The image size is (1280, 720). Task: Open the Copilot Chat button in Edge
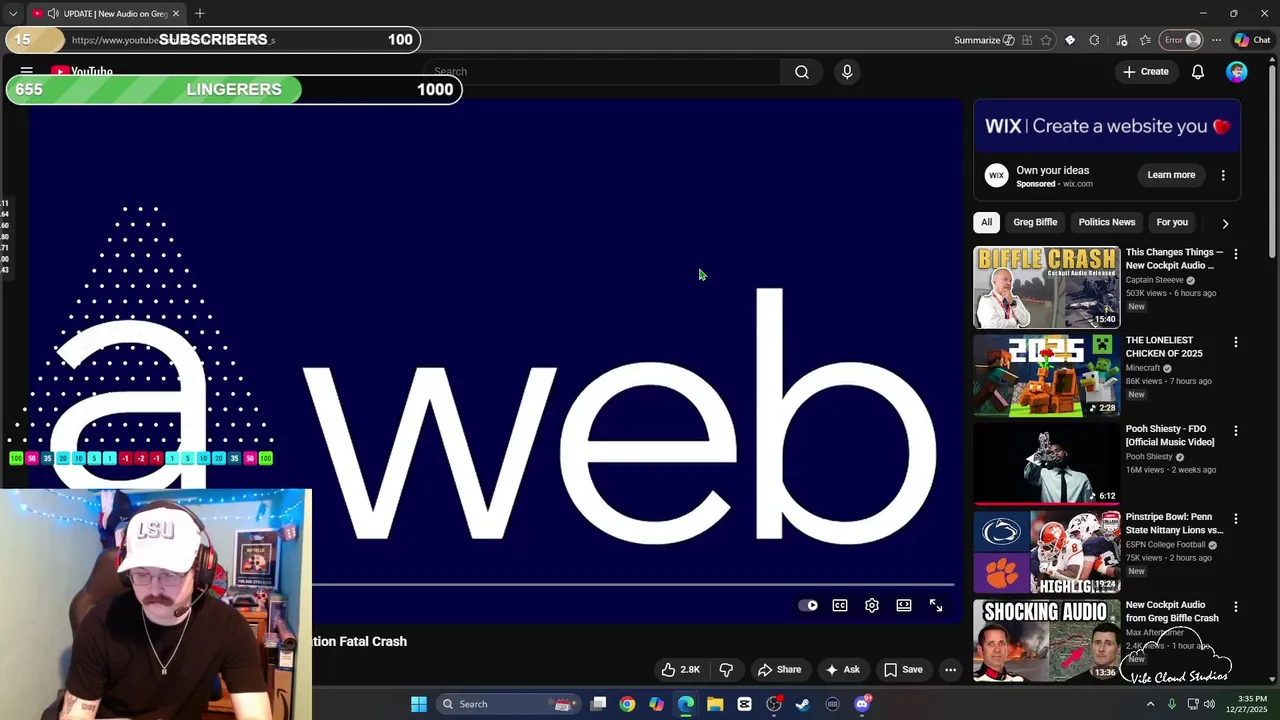pos(1252,40)
